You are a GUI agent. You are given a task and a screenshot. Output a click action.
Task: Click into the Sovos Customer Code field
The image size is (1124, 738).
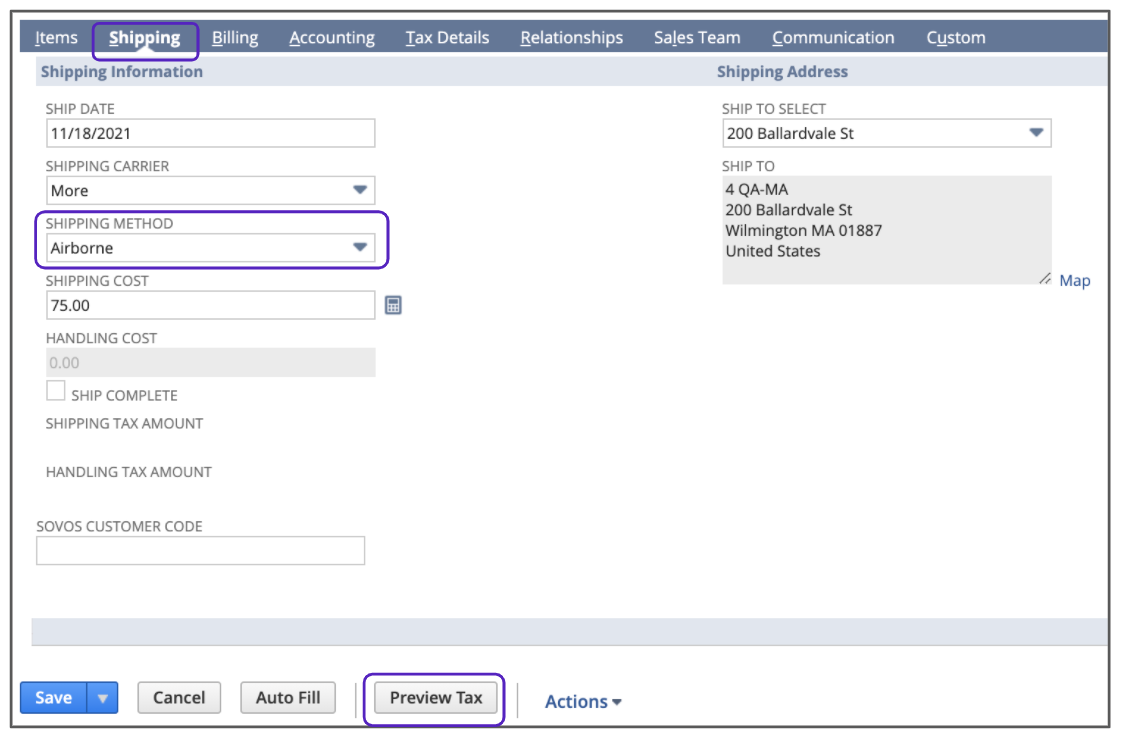tap(200, 551)
